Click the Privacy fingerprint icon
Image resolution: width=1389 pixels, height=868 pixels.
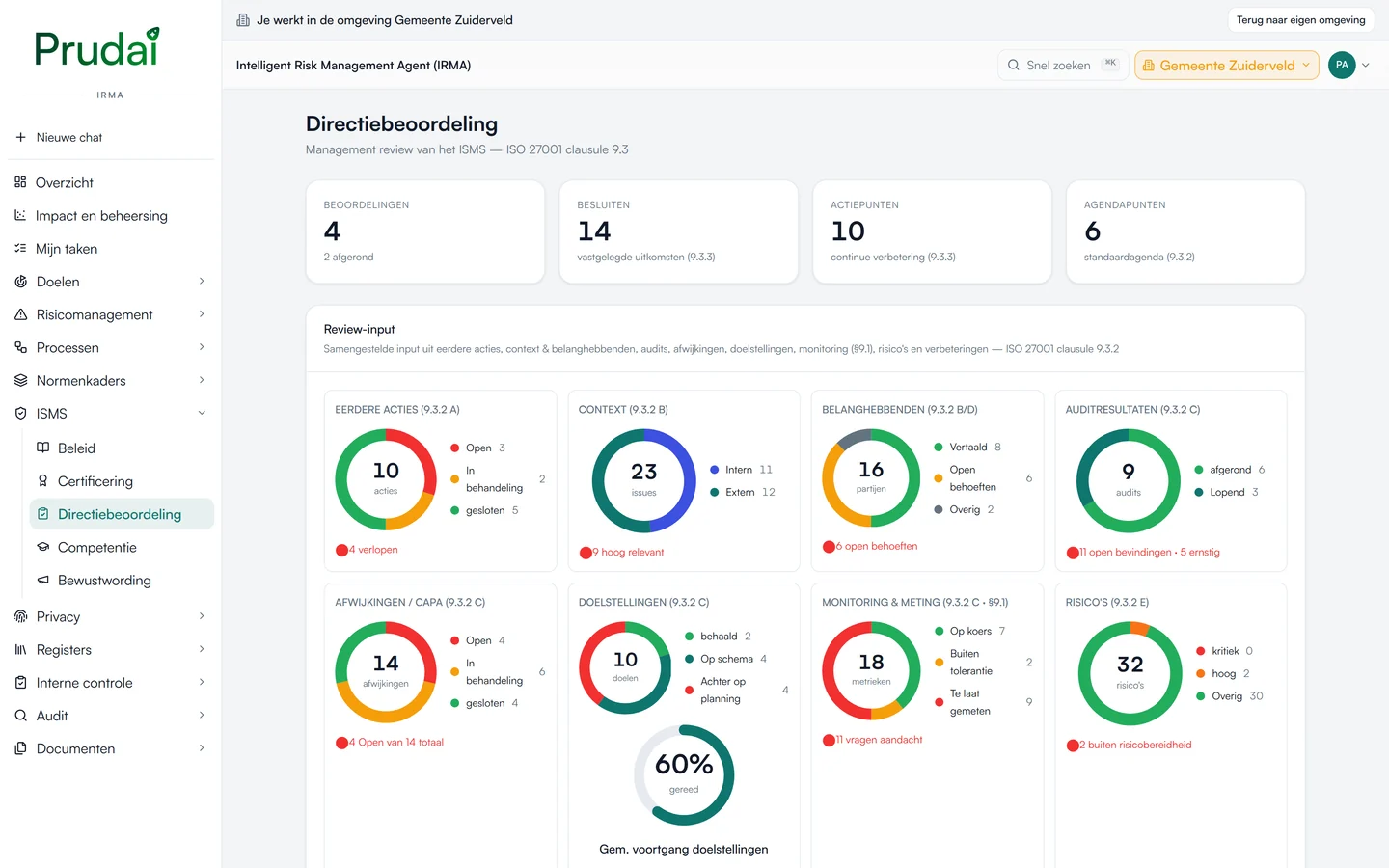pos(20,616)
